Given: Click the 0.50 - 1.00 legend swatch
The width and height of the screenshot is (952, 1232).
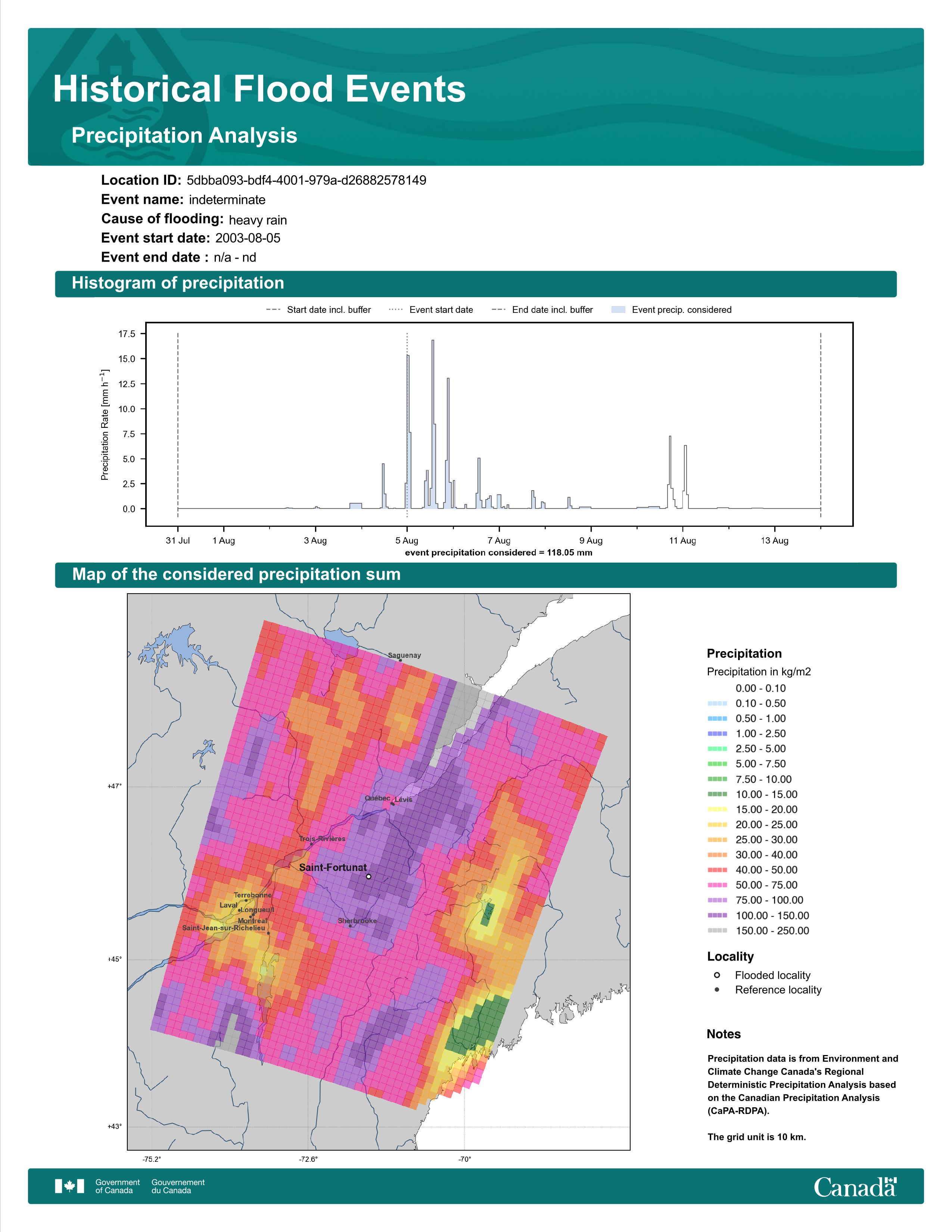Looking at the screenshot, I should [717, 719].
